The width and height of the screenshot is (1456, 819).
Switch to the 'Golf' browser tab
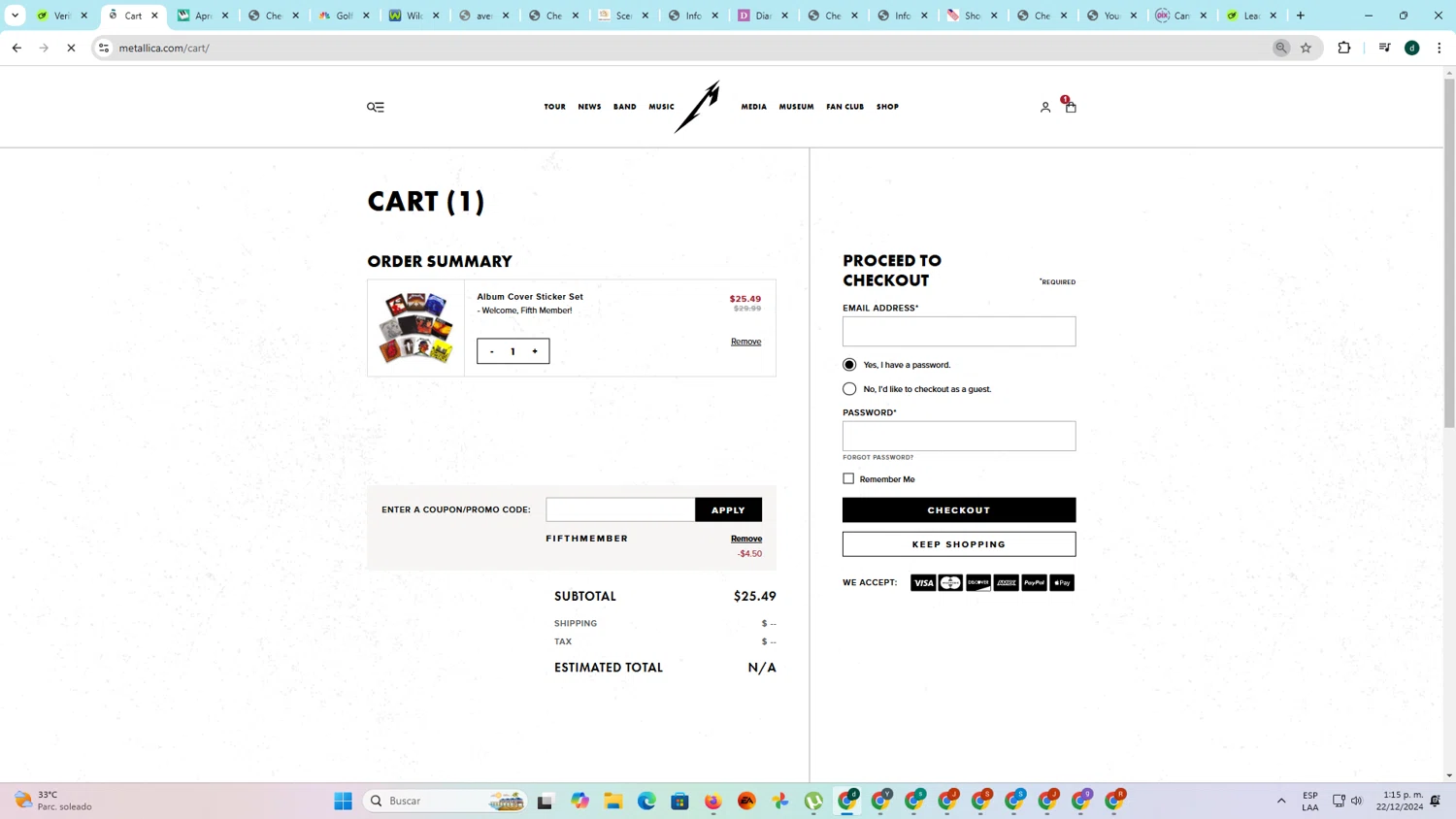coord(345,16)
